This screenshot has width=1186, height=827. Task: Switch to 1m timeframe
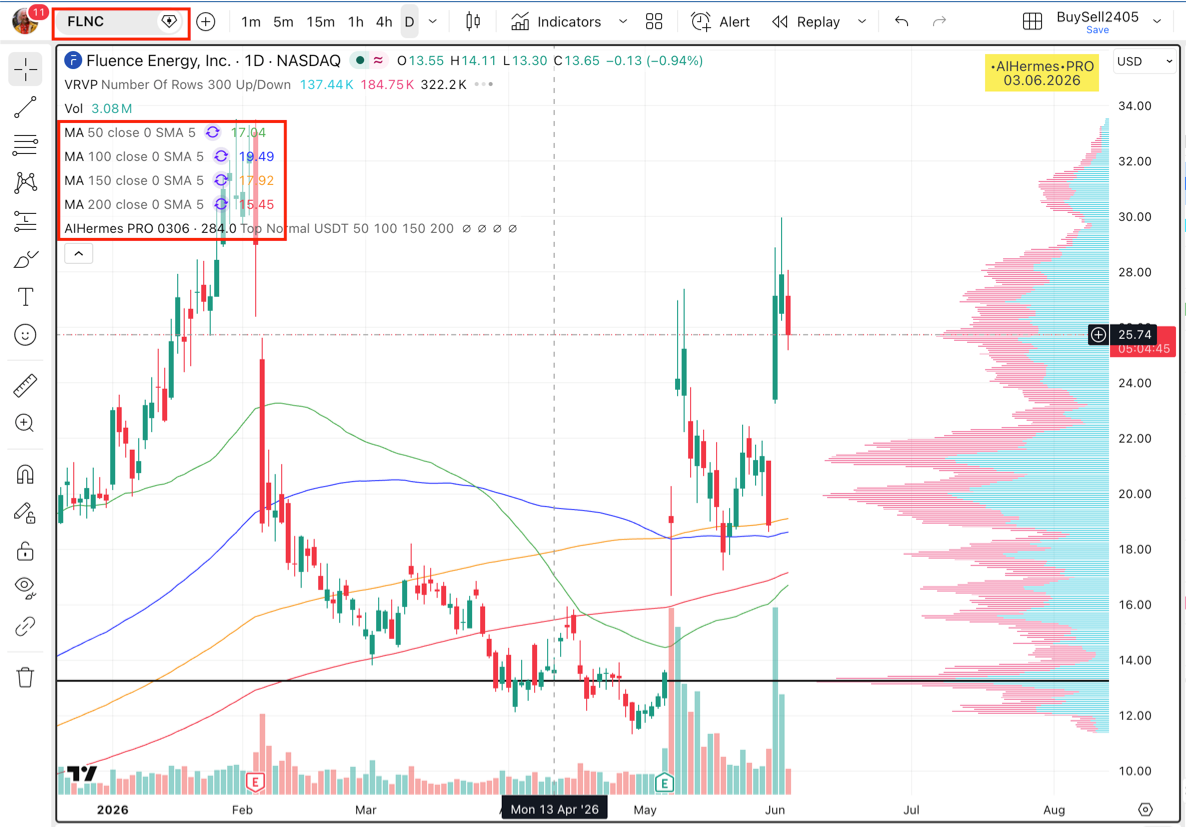click(251, 22)
